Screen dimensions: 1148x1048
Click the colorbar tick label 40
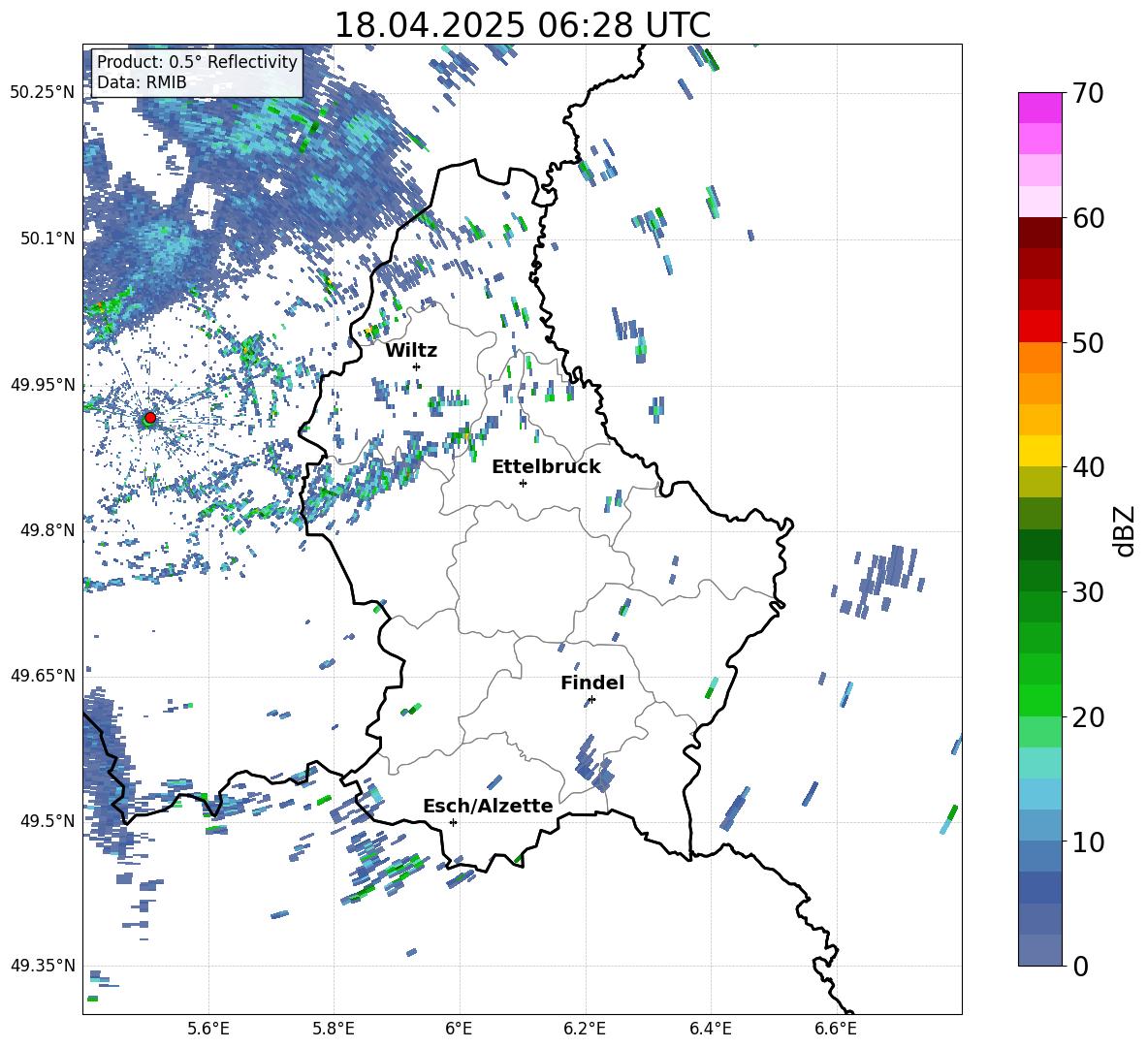tap(1089, 467)
